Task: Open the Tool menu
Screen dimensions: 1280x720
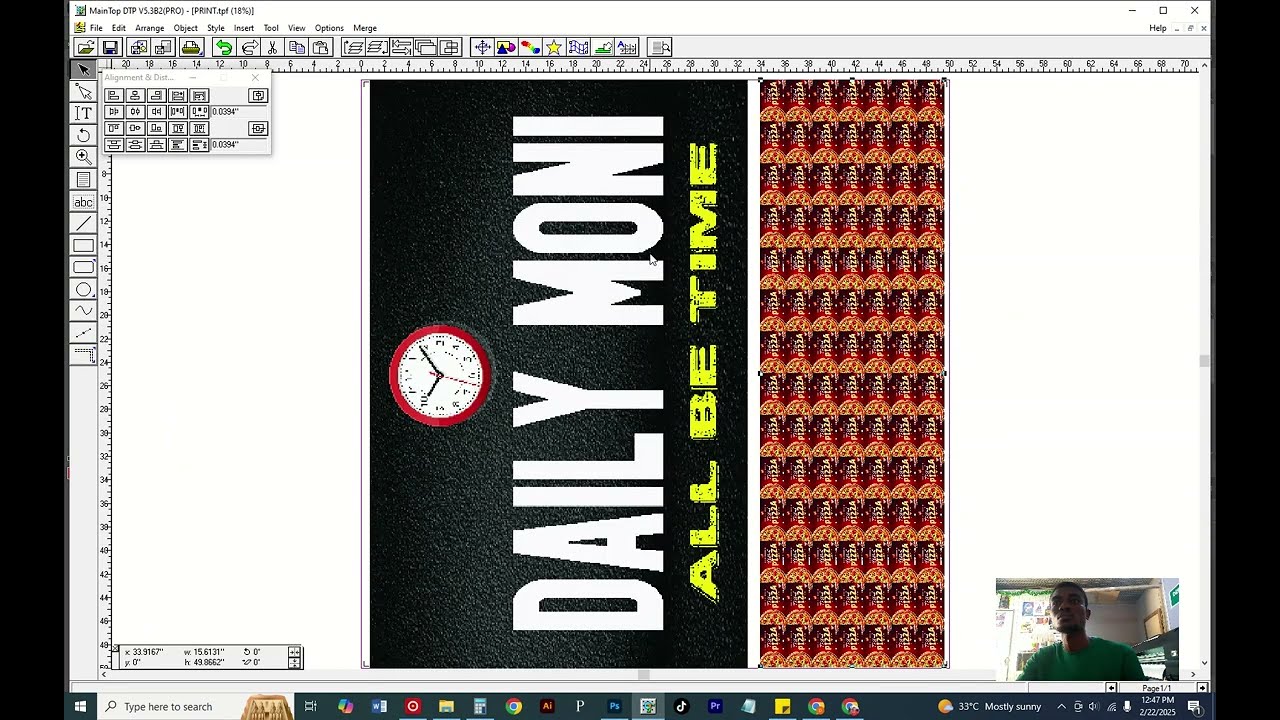Action: click(x=271, y=28)
